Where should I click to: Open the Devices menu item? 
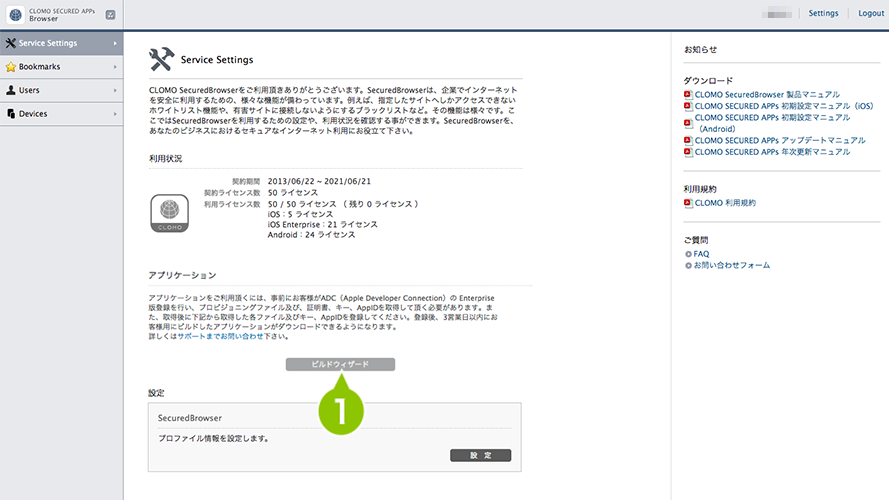(x=61, y=114)
